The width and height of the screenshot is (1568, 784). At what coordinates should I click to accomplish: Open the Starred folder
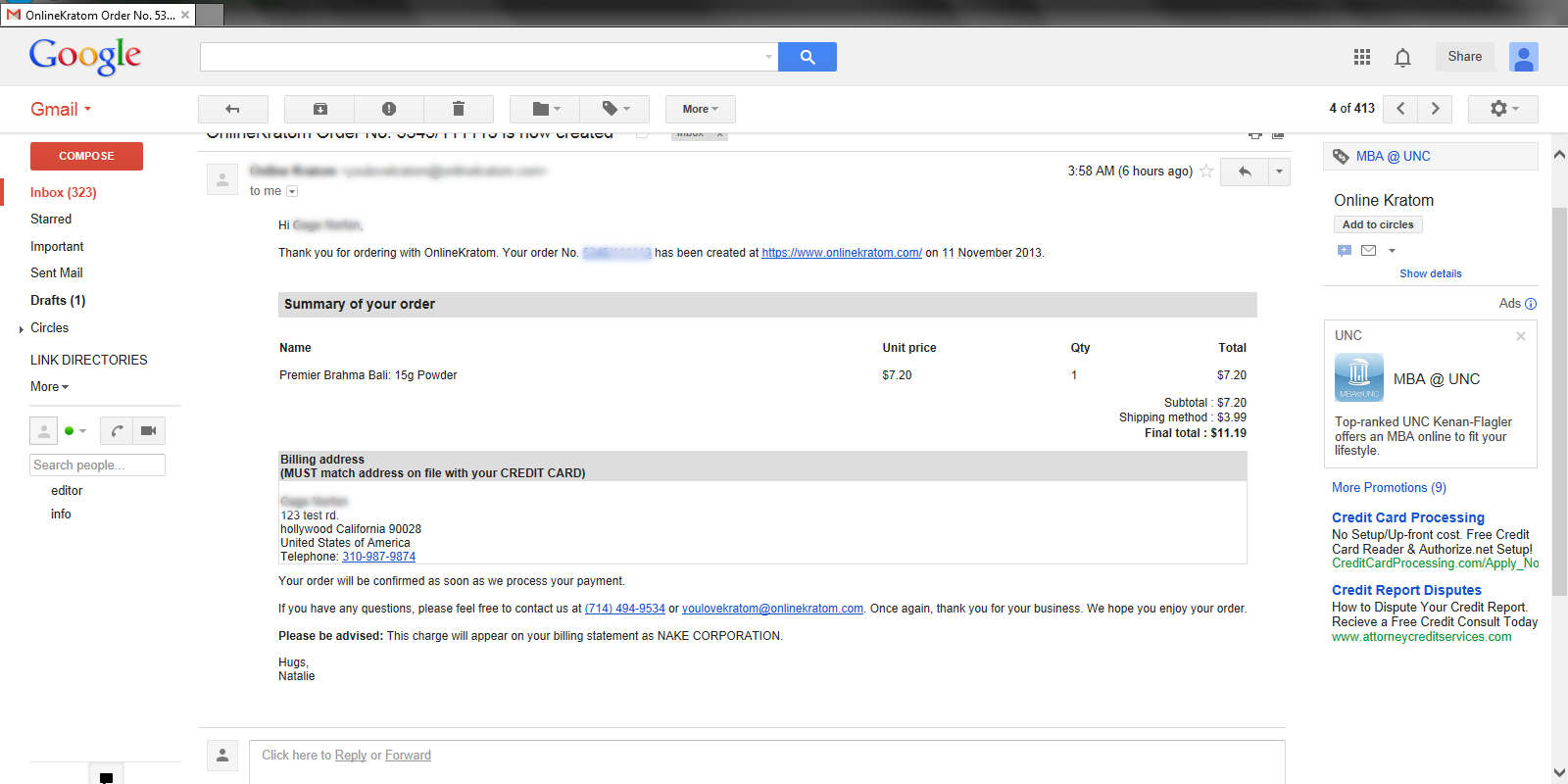pyautogui.click(x=51, y=220)
